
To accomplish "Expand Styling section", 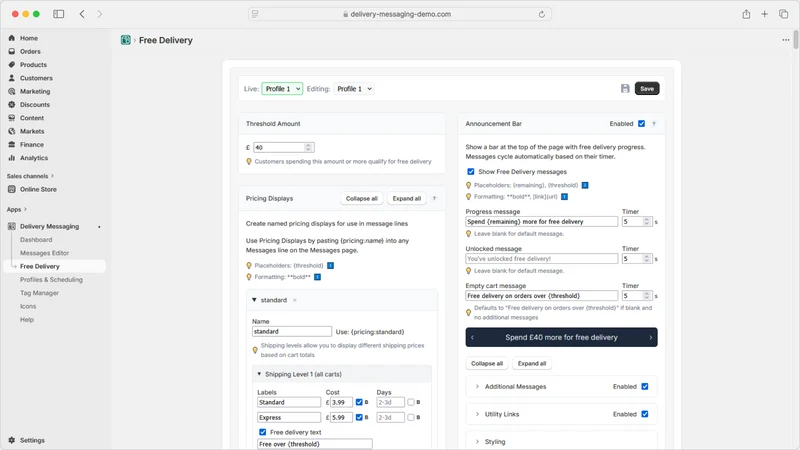I will pos(477,441).
